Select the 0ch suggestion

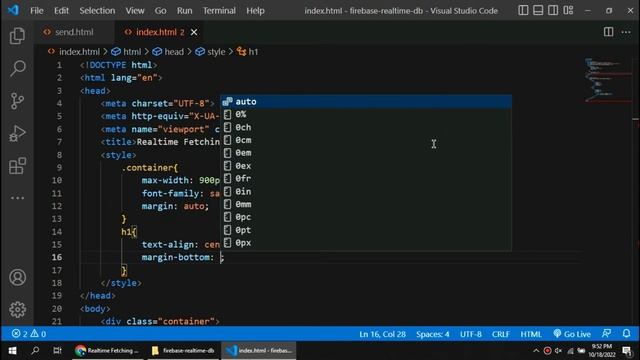pos(366,127)
